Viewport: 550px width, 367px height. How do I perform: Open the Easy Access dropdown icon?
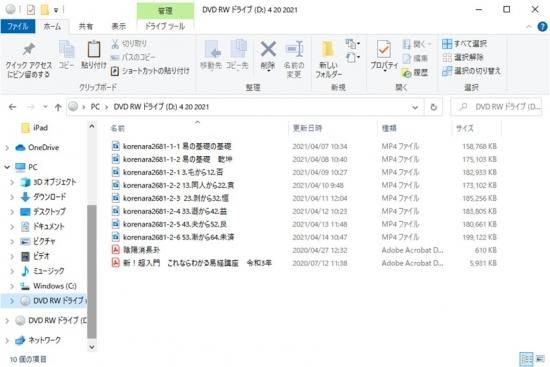[353, 57]
